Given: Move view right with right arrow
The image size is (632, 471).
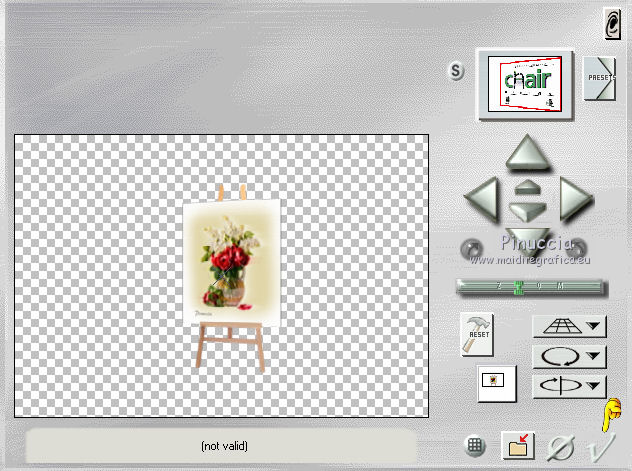Looking at the screenshot, I should click(576, 199).
